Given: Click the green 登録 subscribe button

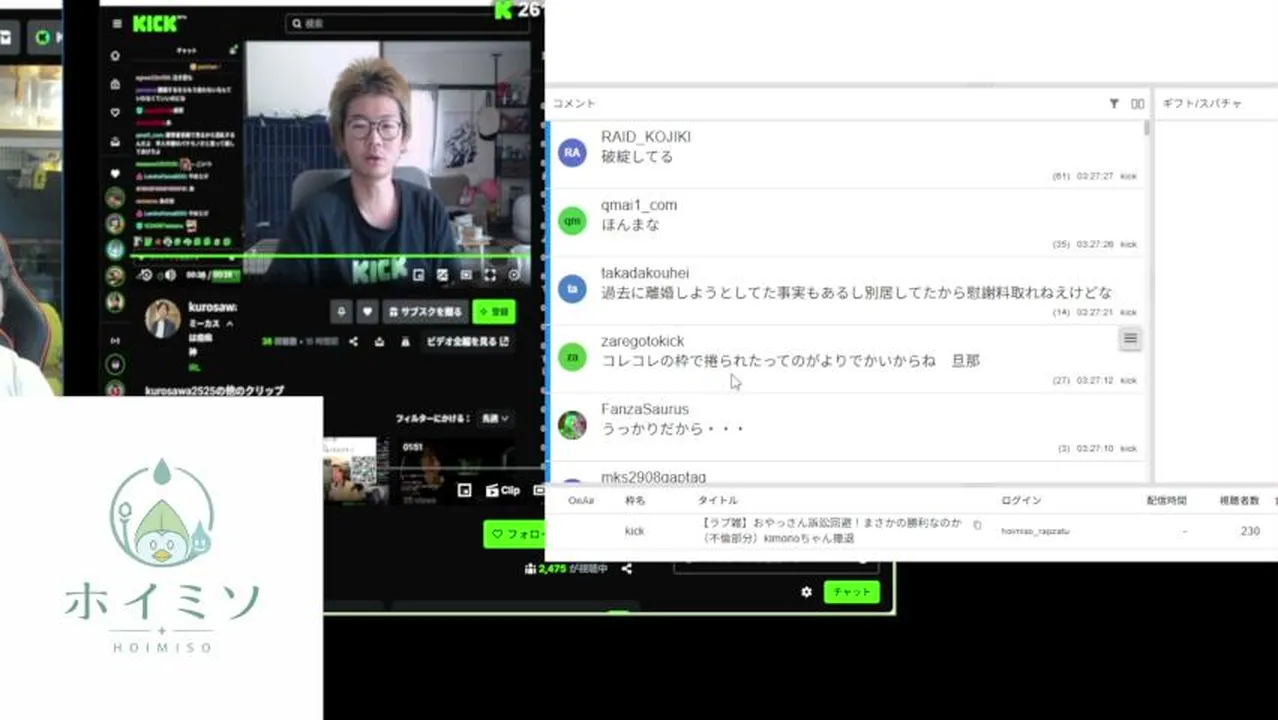Looking at the screenshot, I should pyautogui.click(x=494, y=312).
